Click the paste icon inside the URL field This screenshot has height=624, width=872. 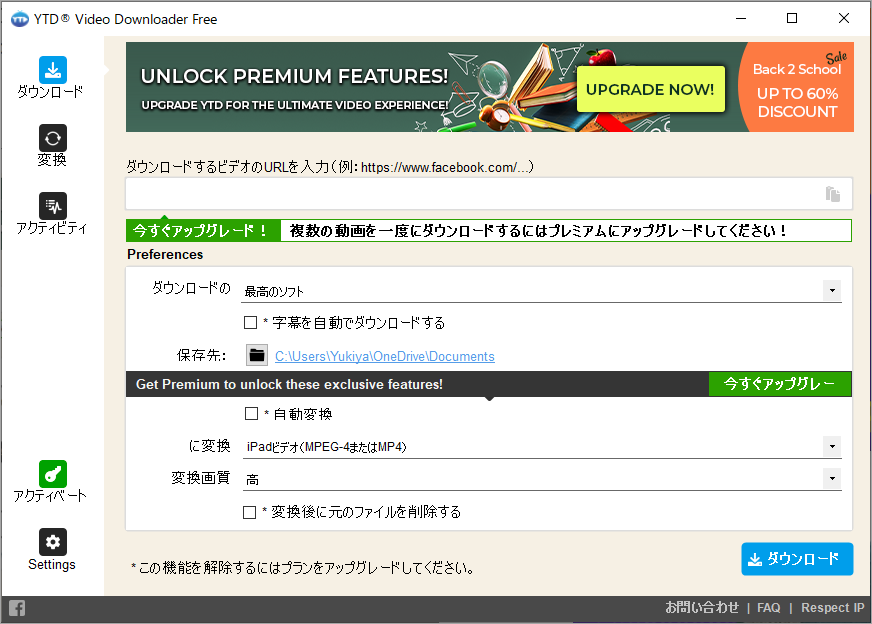coord(833,194)
